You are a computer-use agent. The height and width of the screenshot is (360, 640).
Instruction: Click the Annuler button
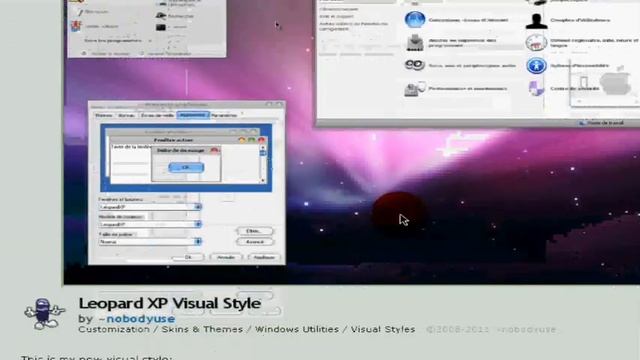pyautogui.click(x=226, y=258)
